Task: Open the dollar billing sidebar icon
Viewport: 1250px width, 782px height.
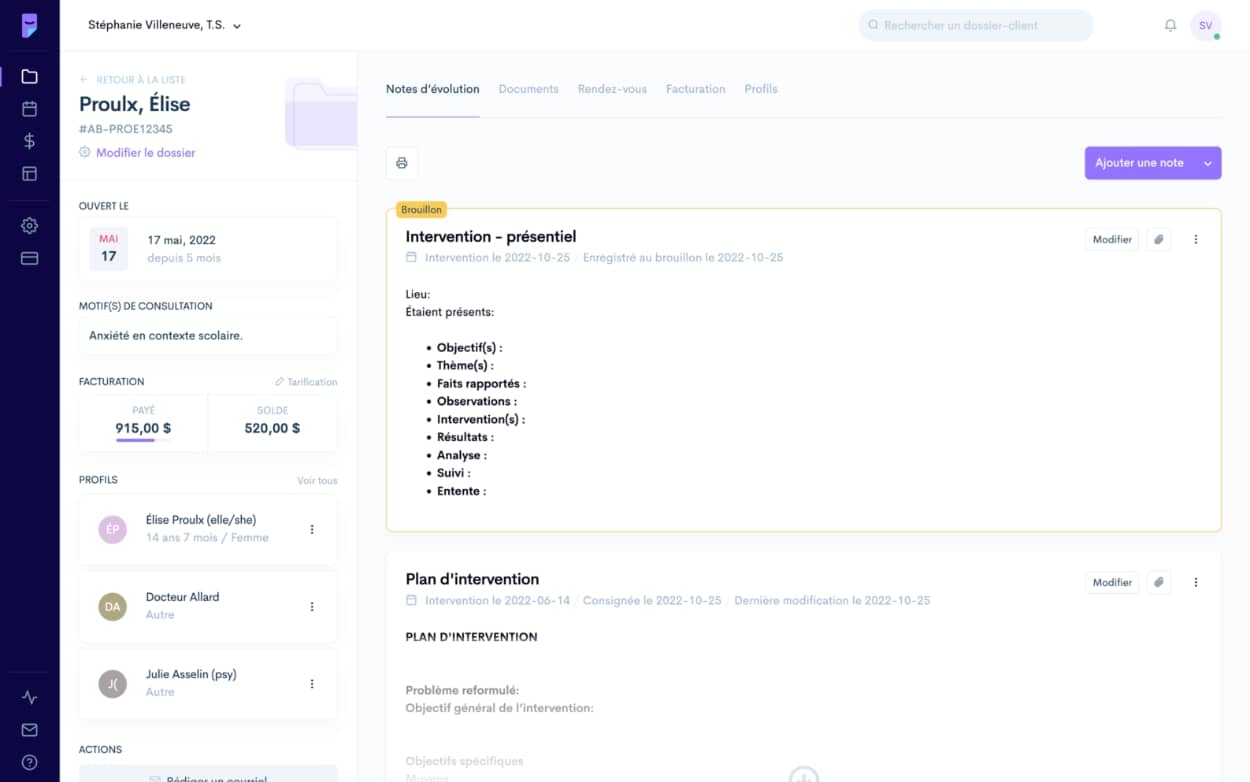Action: tap(29, 141)
